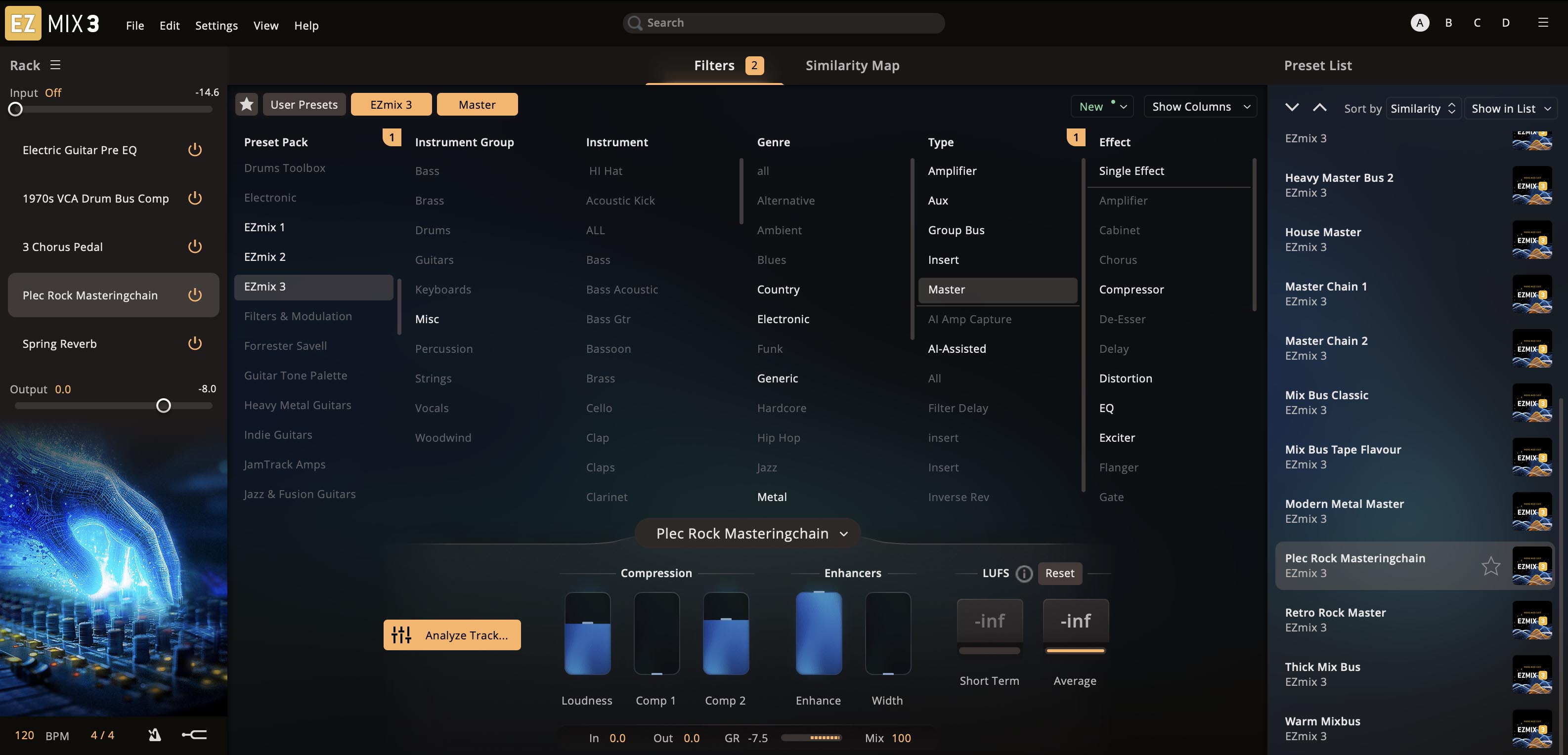
Task: Click the search magnifier icon
Action: point(634,23)
